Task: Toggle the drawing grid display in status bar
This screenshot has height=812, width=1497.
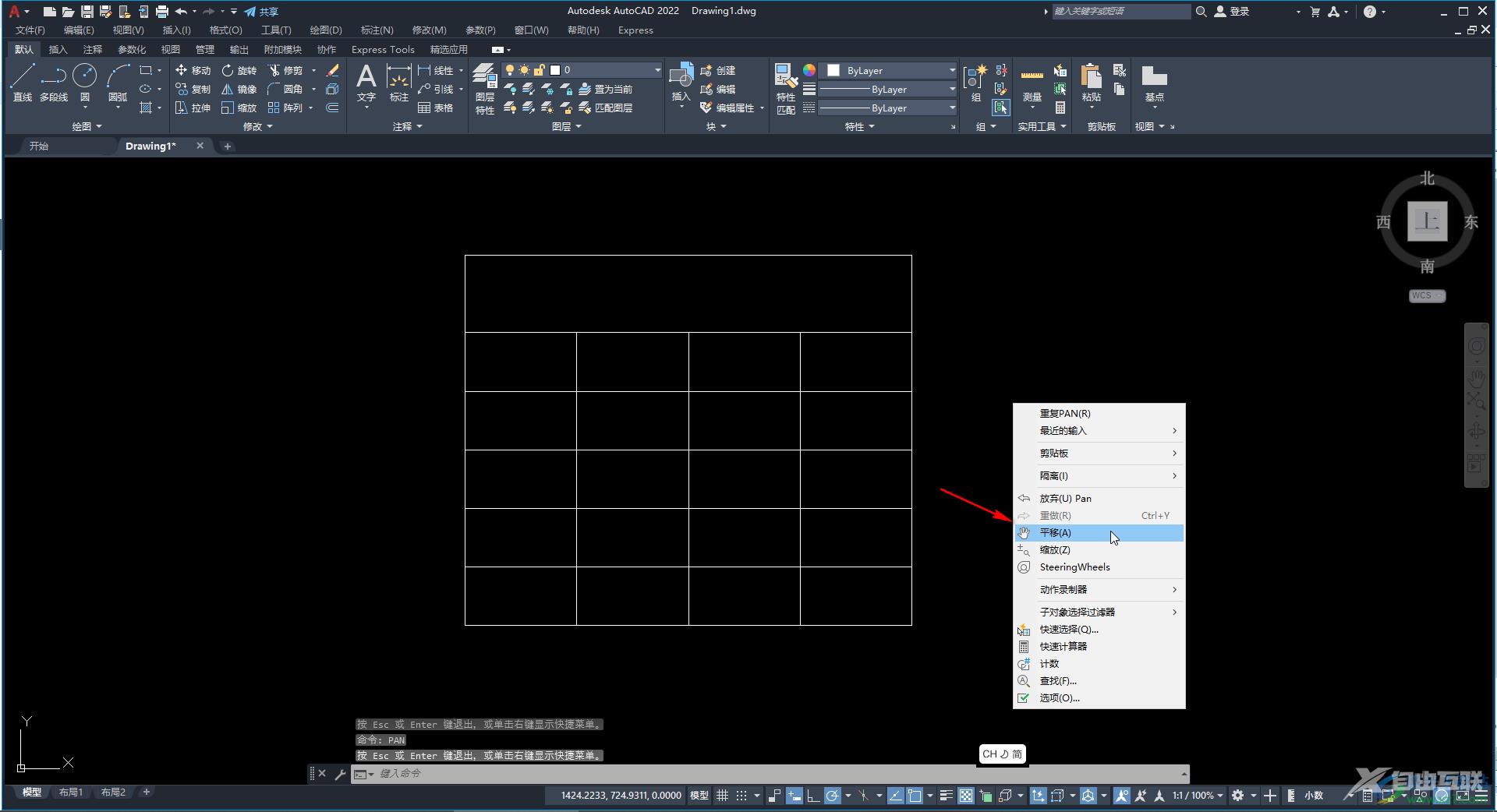Action: click(x=722, y=796)
